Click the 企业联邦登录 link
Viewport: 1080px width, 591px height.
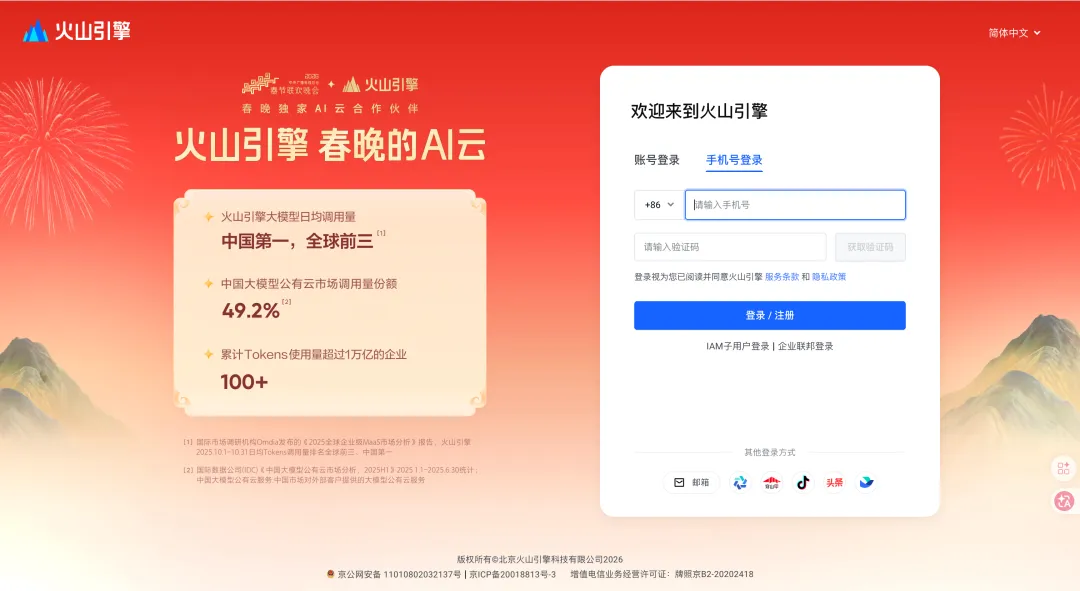coord(806,346)
